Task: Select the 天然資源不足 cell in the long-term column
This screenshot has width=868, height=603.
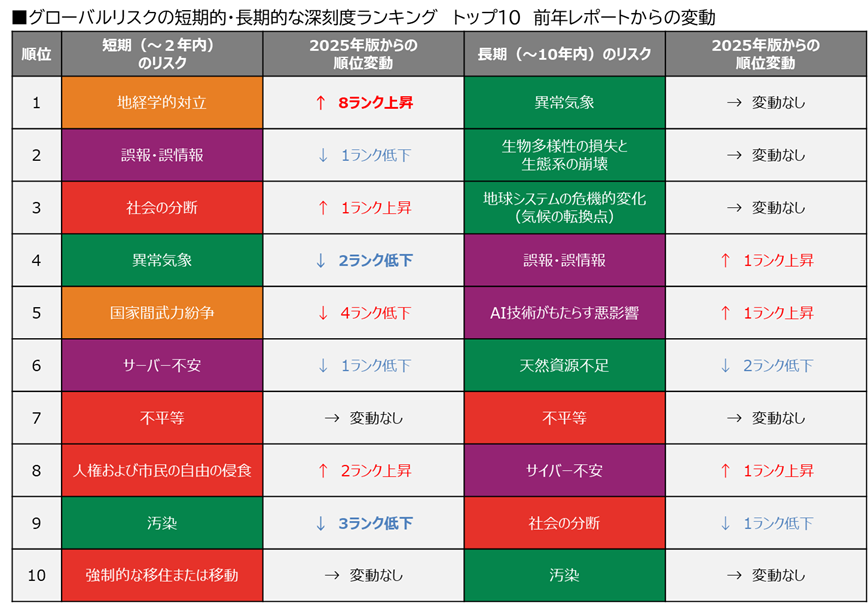Action: pos(564,365)
